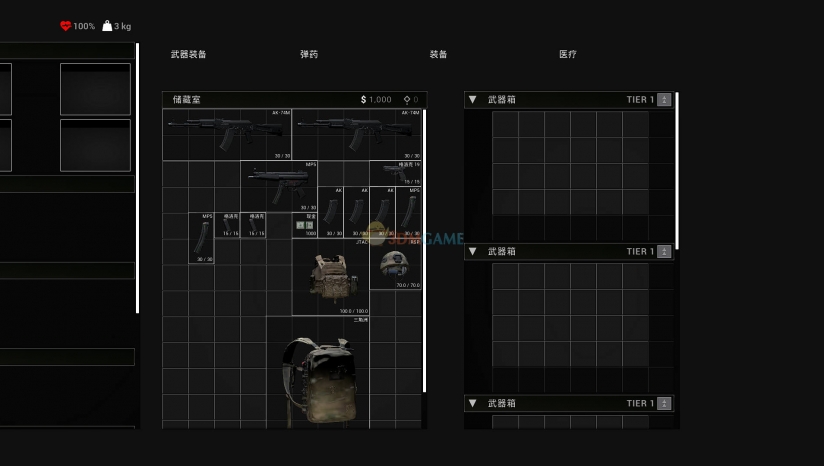Select the second AK-74M rifle beside the scrollbar

tap(356, 134)
